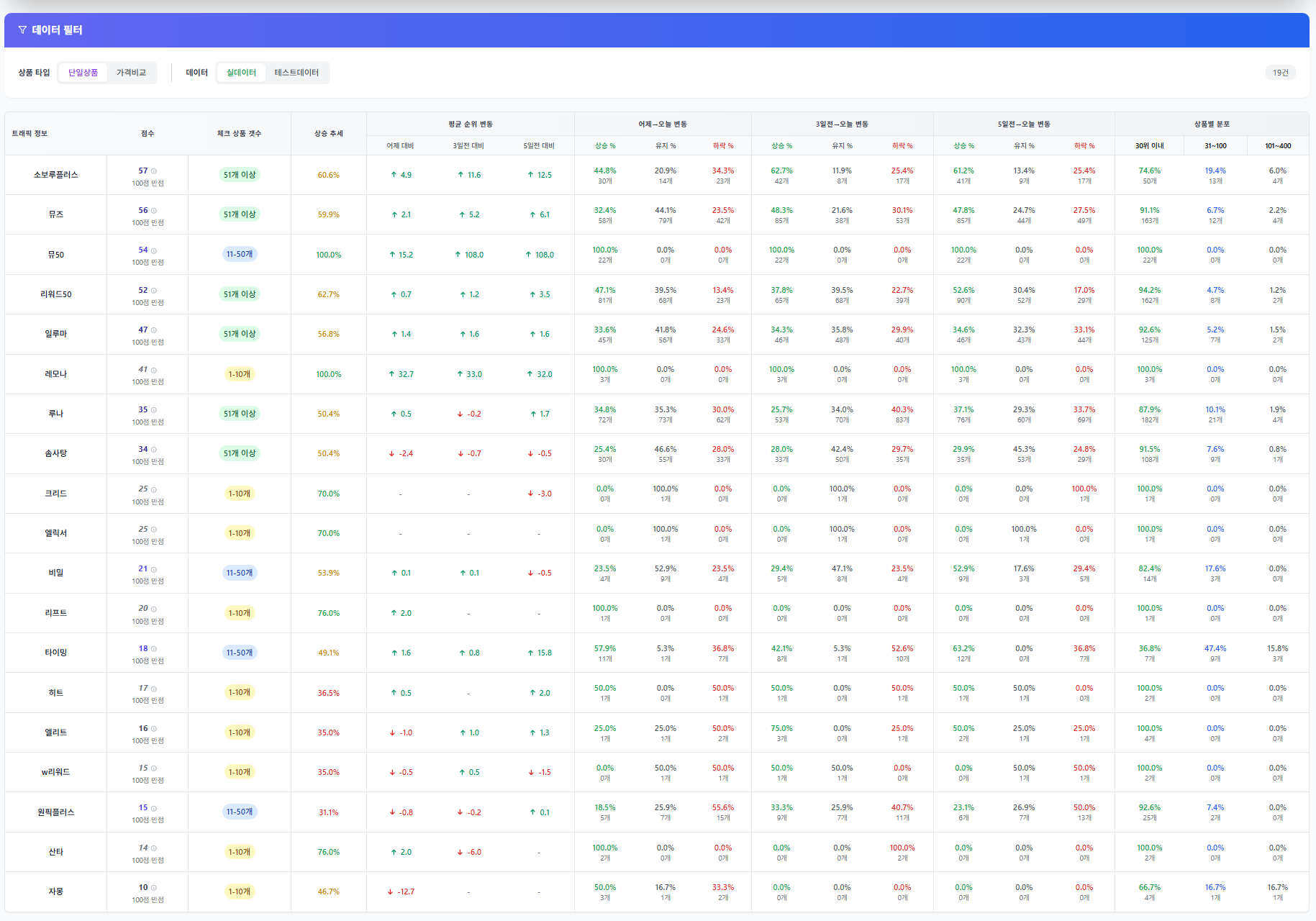The image size is (1316, 921).
Task: Click the filter funnel icon beside 데이터 필터
Action: click(22, 30)
